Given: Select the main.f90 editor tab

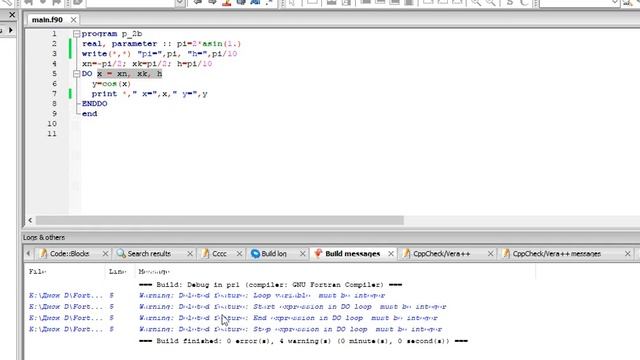Looking at the screenshot, I should point(47,20).
